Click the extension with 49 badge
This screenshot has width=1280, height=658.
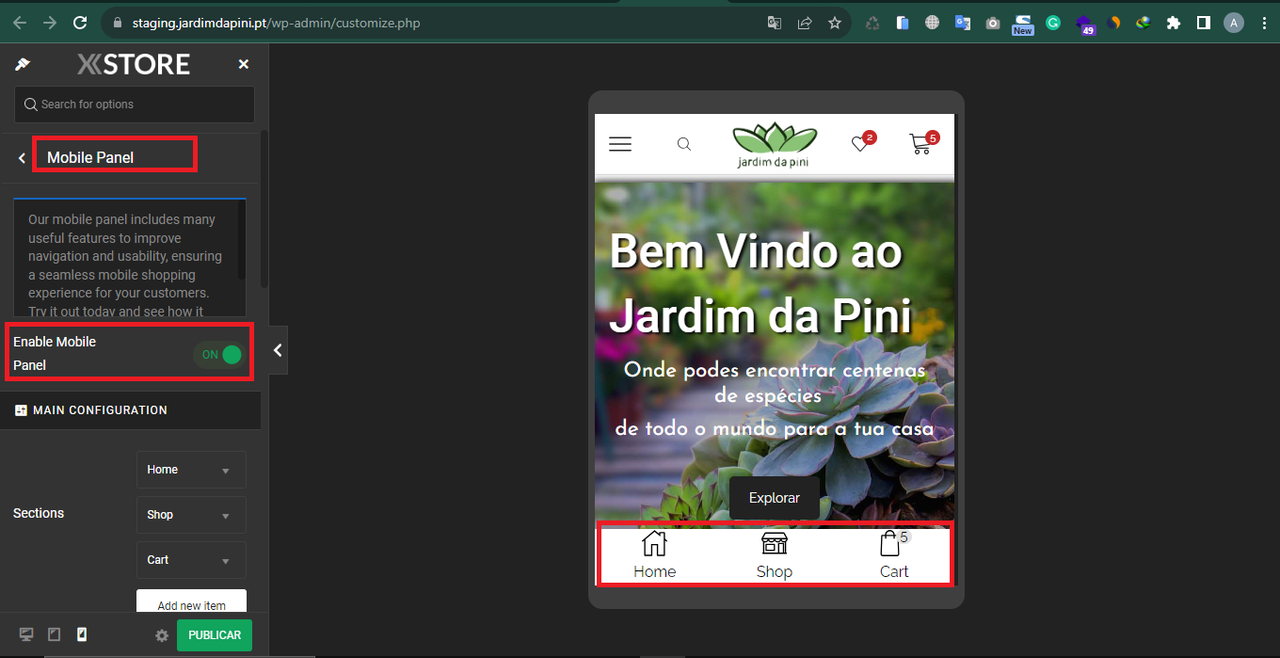click(1085, 24)
